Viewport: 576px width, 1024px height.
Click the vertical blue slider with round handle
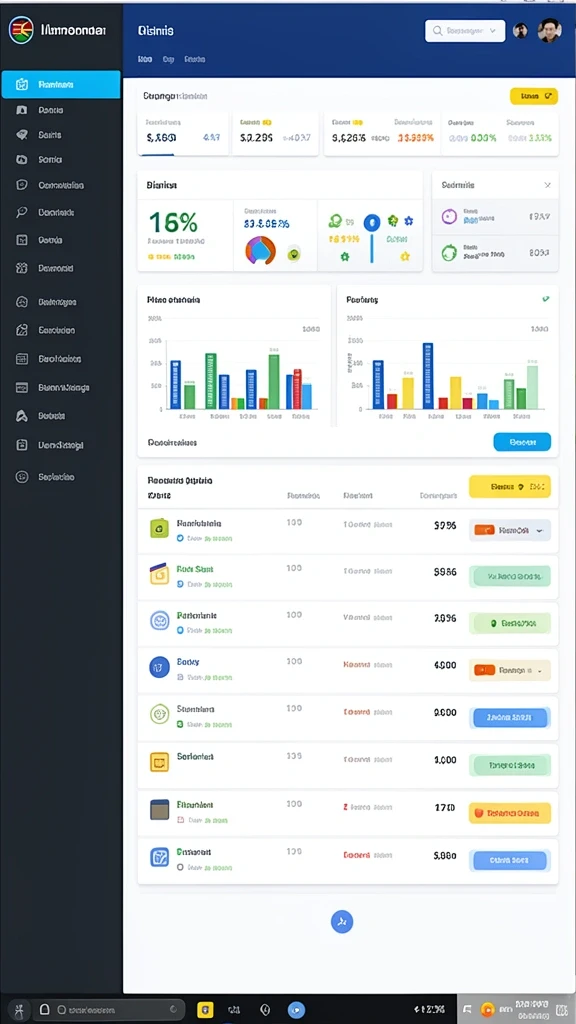[371, 236]
